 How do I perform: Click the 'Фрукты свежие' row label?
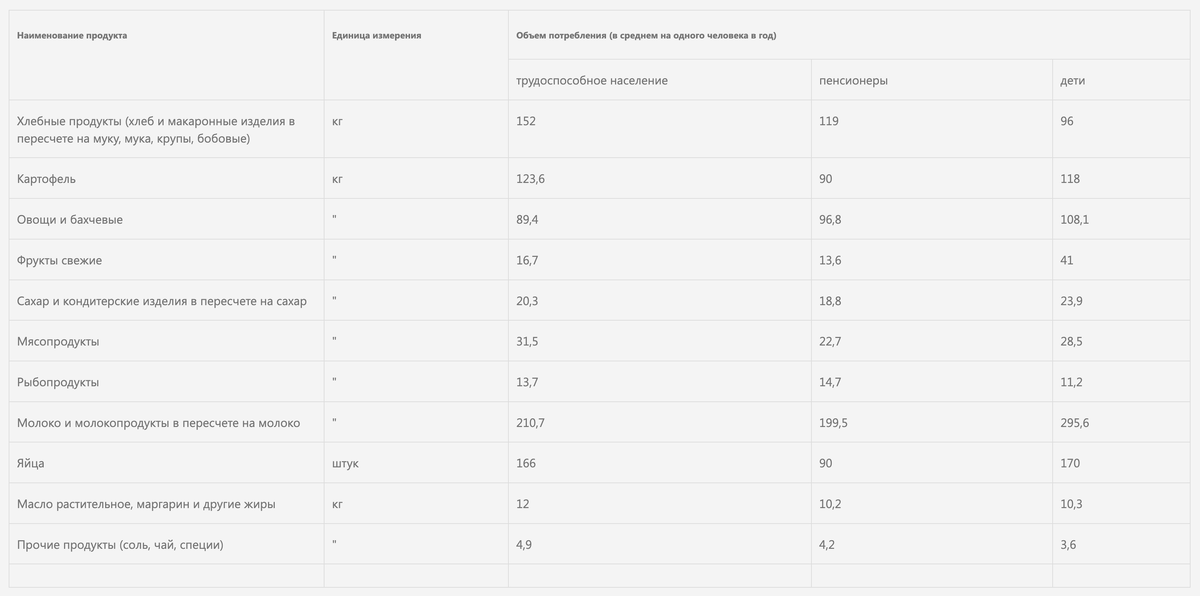coord(59,260)
